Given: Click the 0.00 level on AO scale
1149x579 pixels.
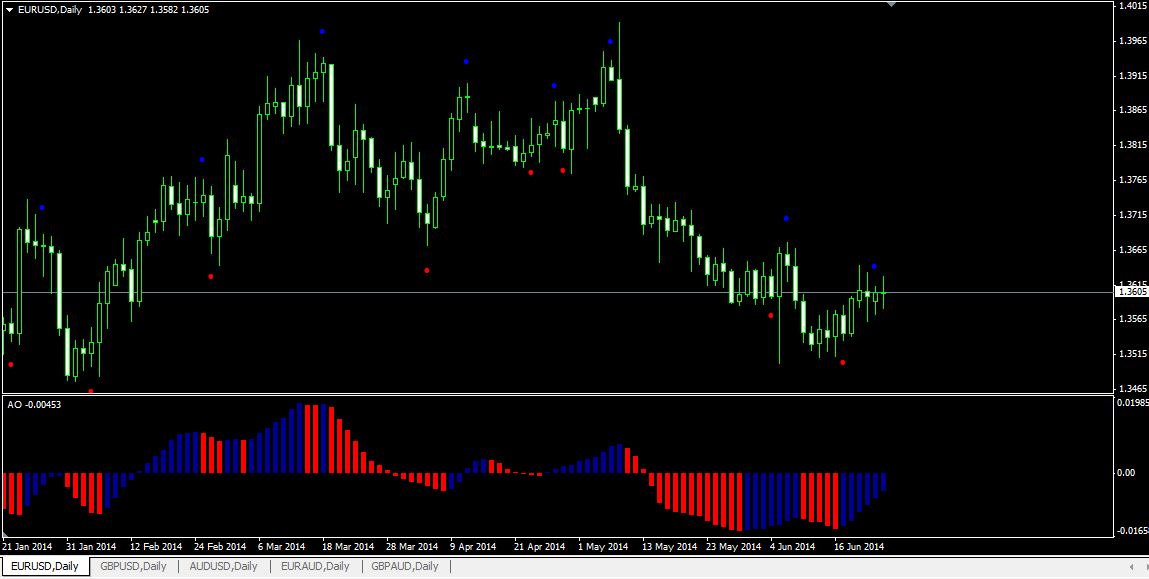Looking at the screenshot, I should (x=1126, y=473).
